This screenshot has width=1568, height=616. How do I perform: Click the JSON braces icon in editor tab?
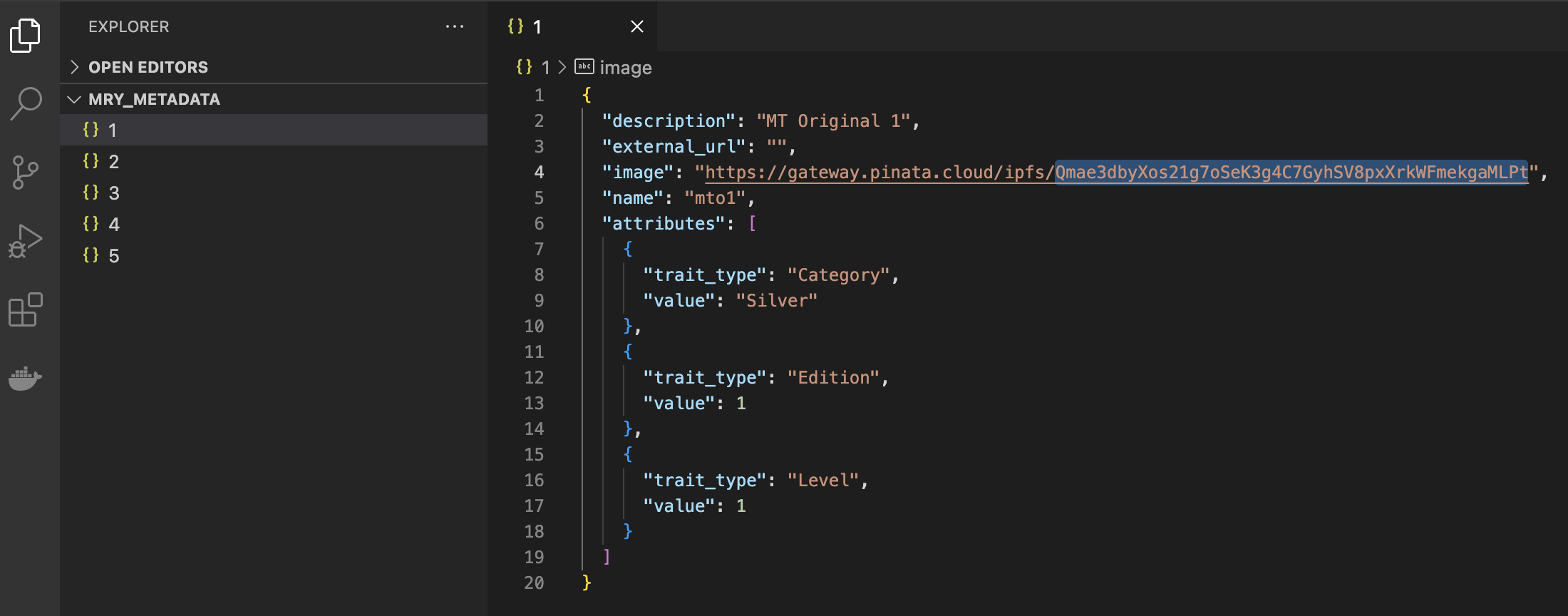click(515, 26)
